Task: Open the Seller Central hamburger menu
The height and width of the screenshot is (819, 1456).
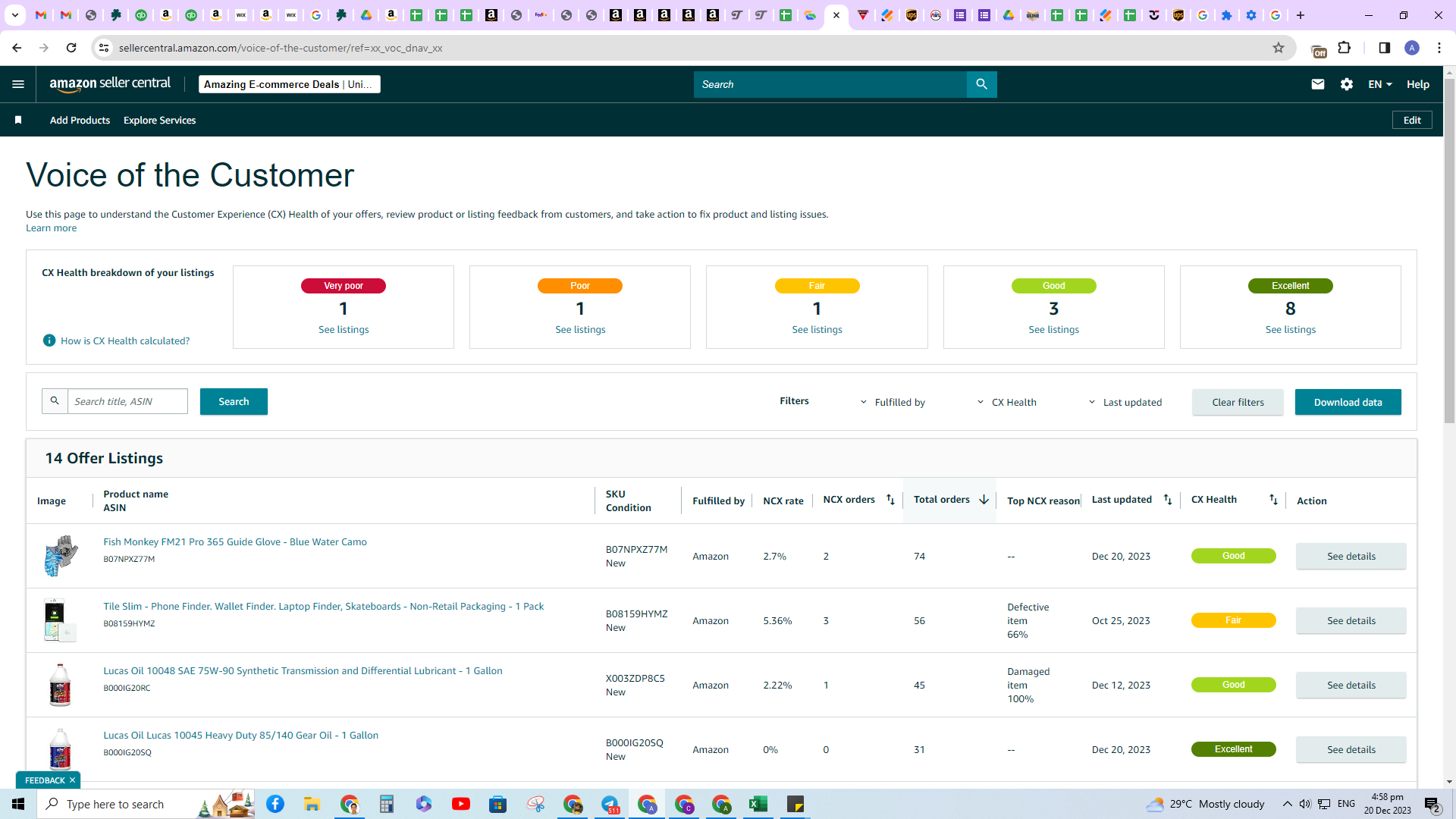Action: [18, 84]
